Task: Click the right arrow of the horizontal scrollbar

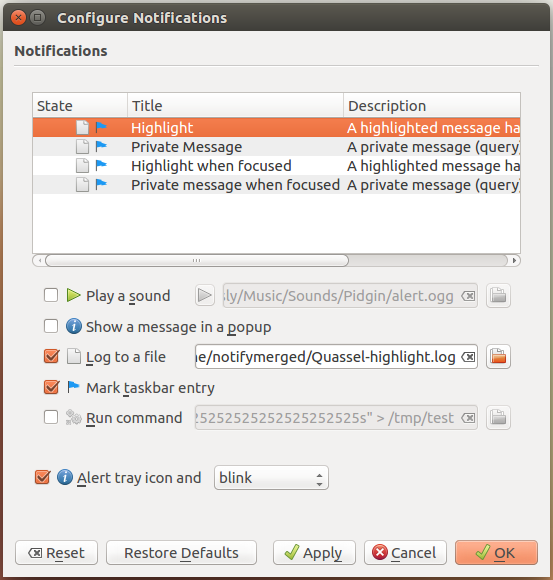Action: 514,260
